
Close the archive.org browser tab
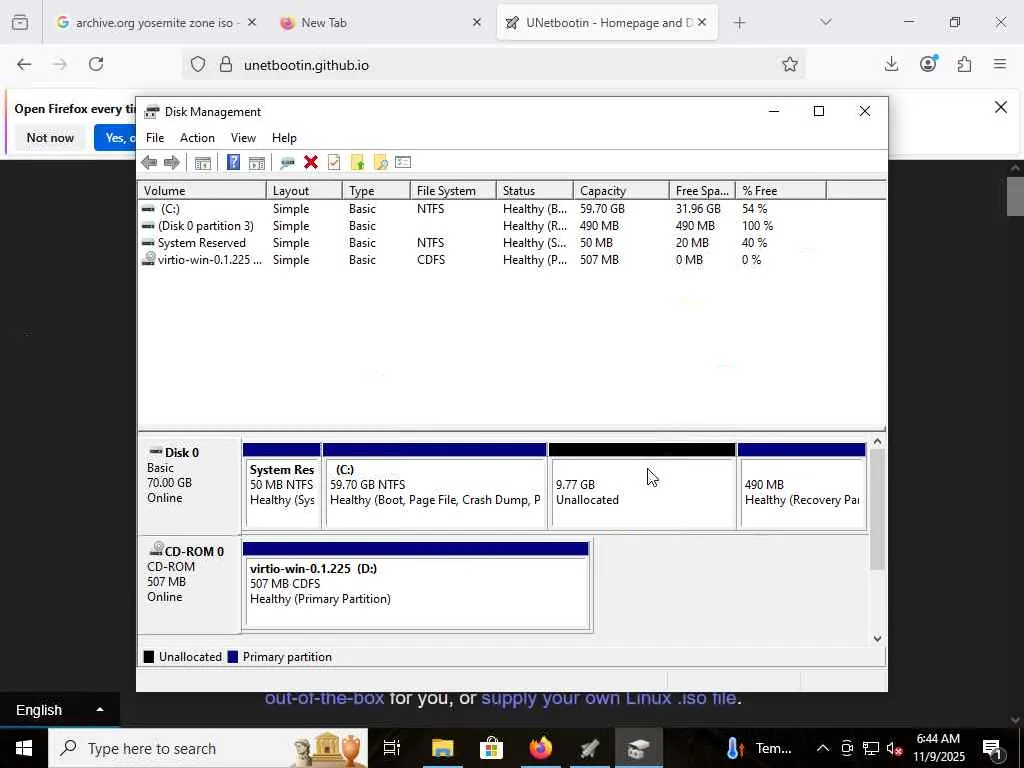252,22
